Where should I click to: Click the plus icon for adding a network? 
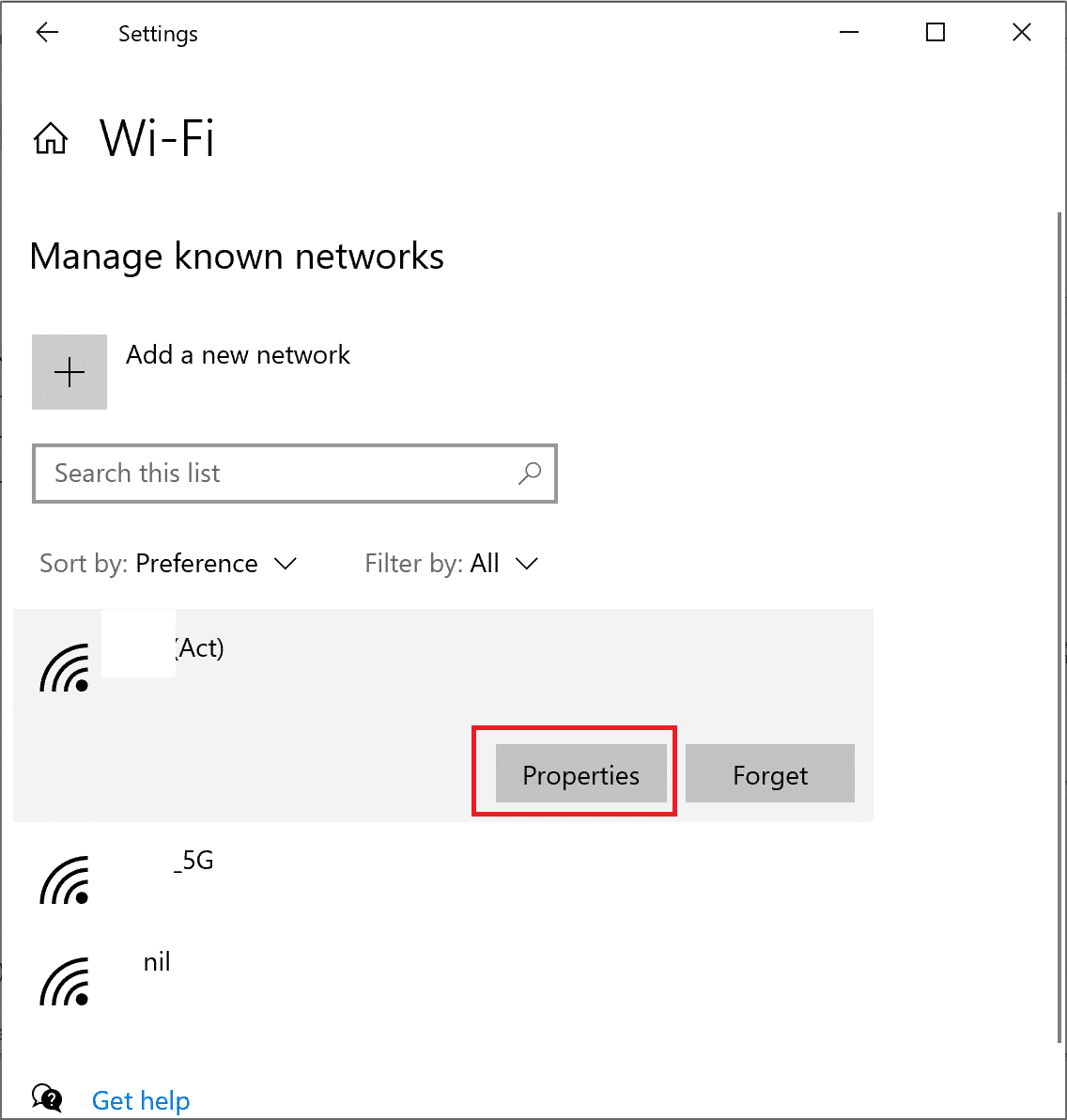click(x=69, y=372)
